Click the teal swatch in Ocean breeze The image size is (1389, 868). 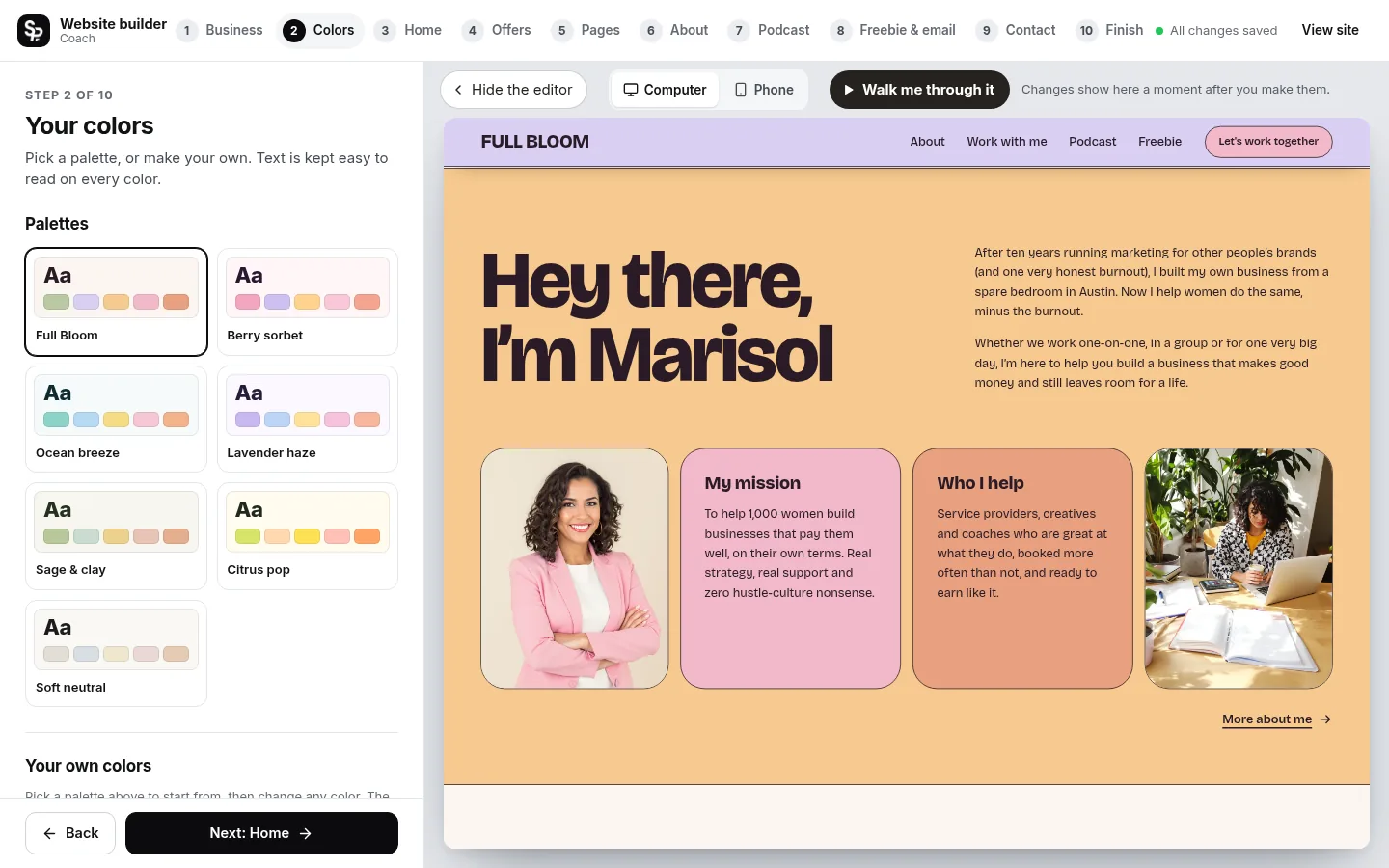click(57, 420)
